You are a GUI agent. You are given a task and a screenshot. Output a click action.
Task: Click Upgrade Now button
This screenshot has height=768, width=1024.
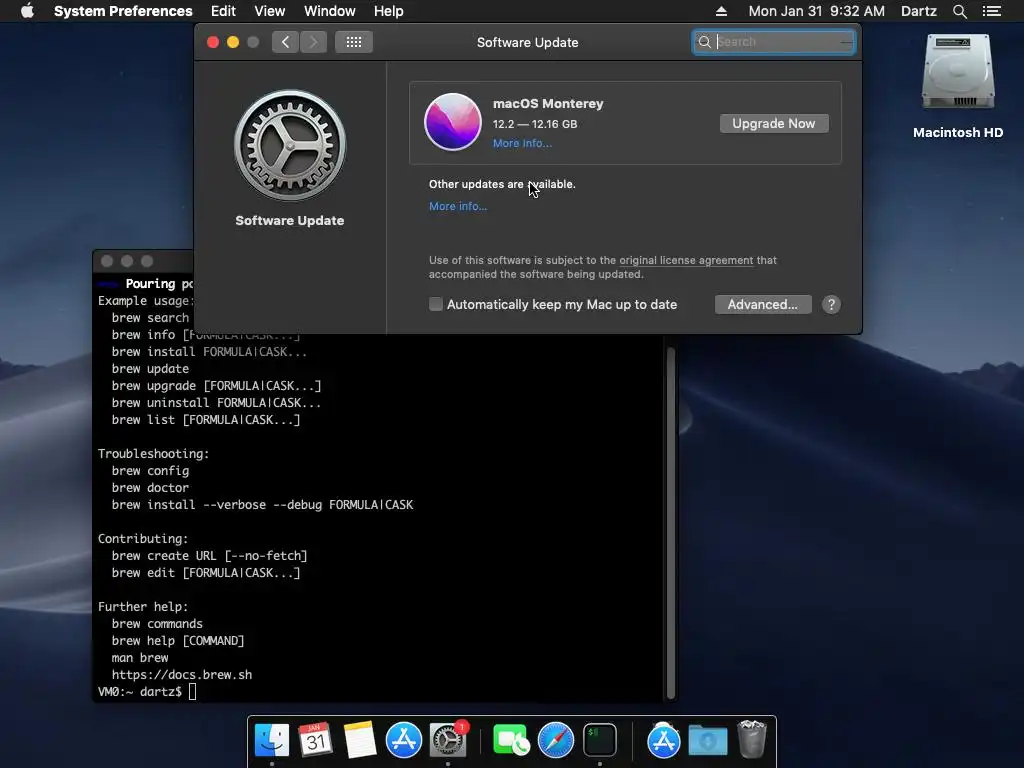coord(774,123)
